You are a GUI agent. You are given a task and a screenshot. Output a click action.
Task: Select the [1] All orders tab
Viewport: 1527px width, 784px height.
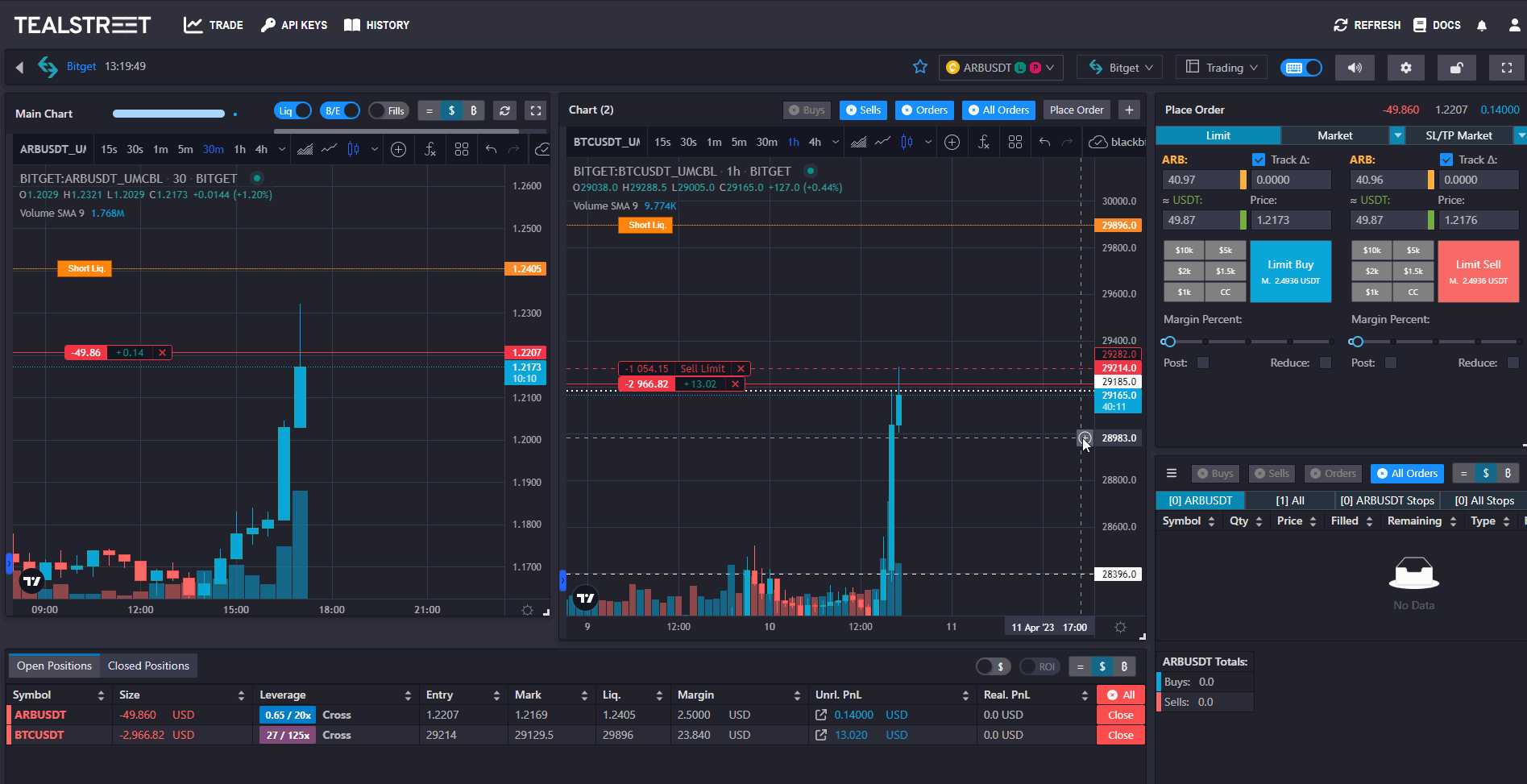1290,500
